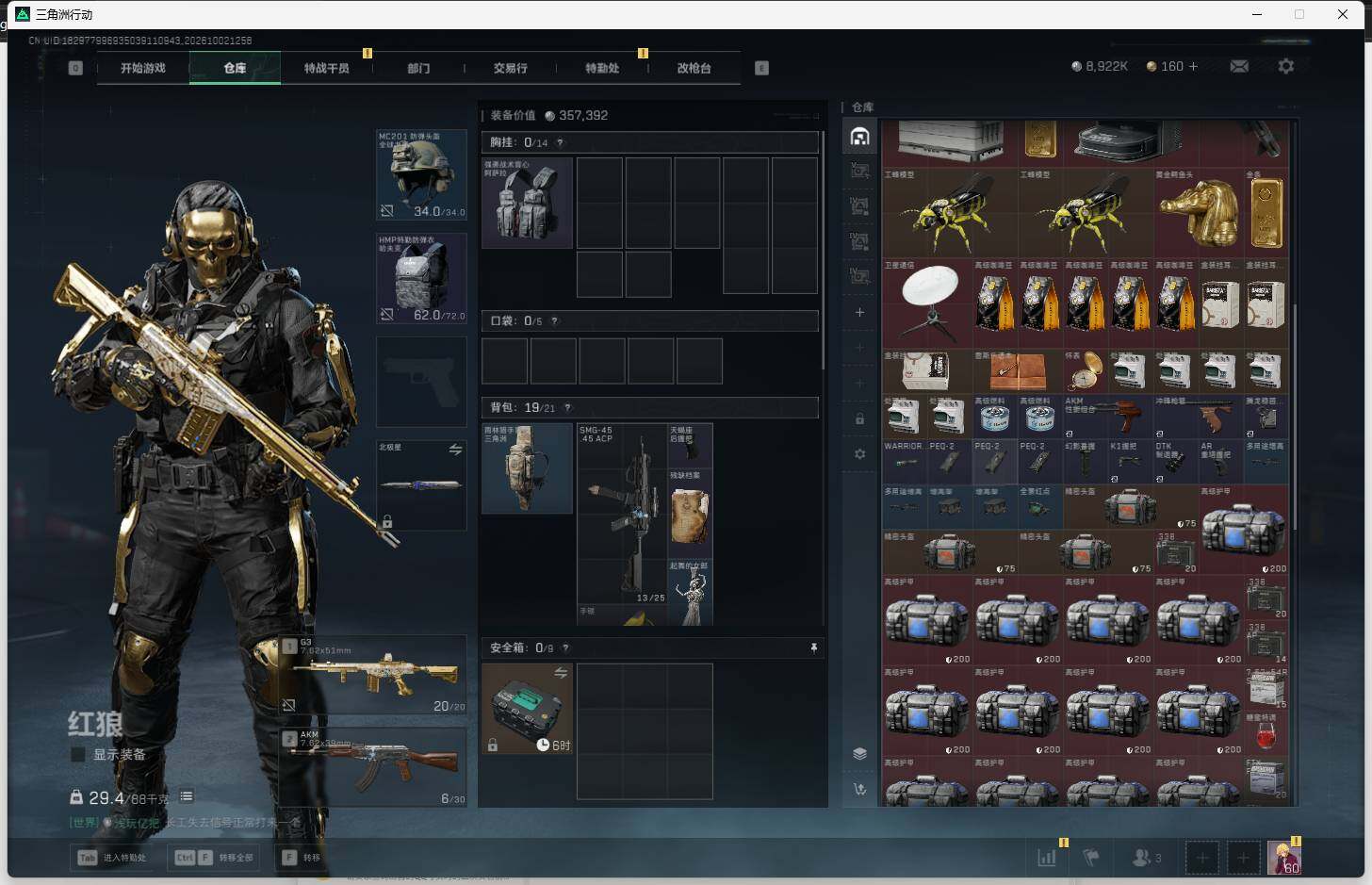Click the swap icon on safe box

click(561, 673)
